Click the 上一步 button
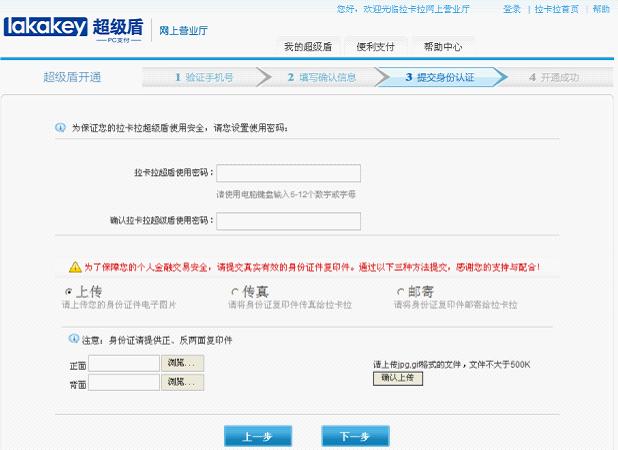 click(258, 436)
